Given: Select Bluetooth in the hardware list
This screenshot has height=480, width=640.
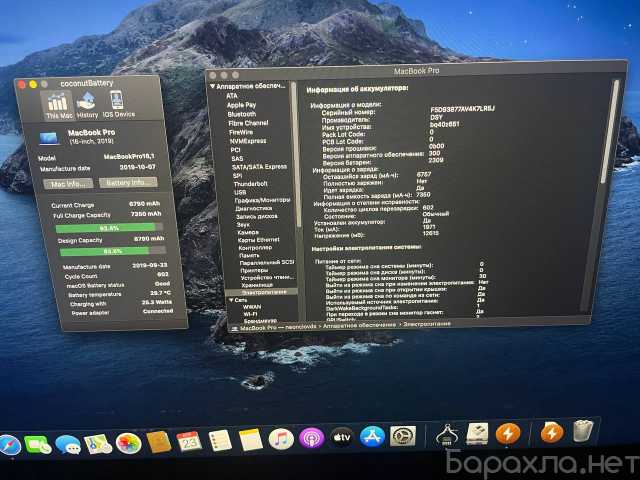Looking at the screenshot, I should click(242, 114).
